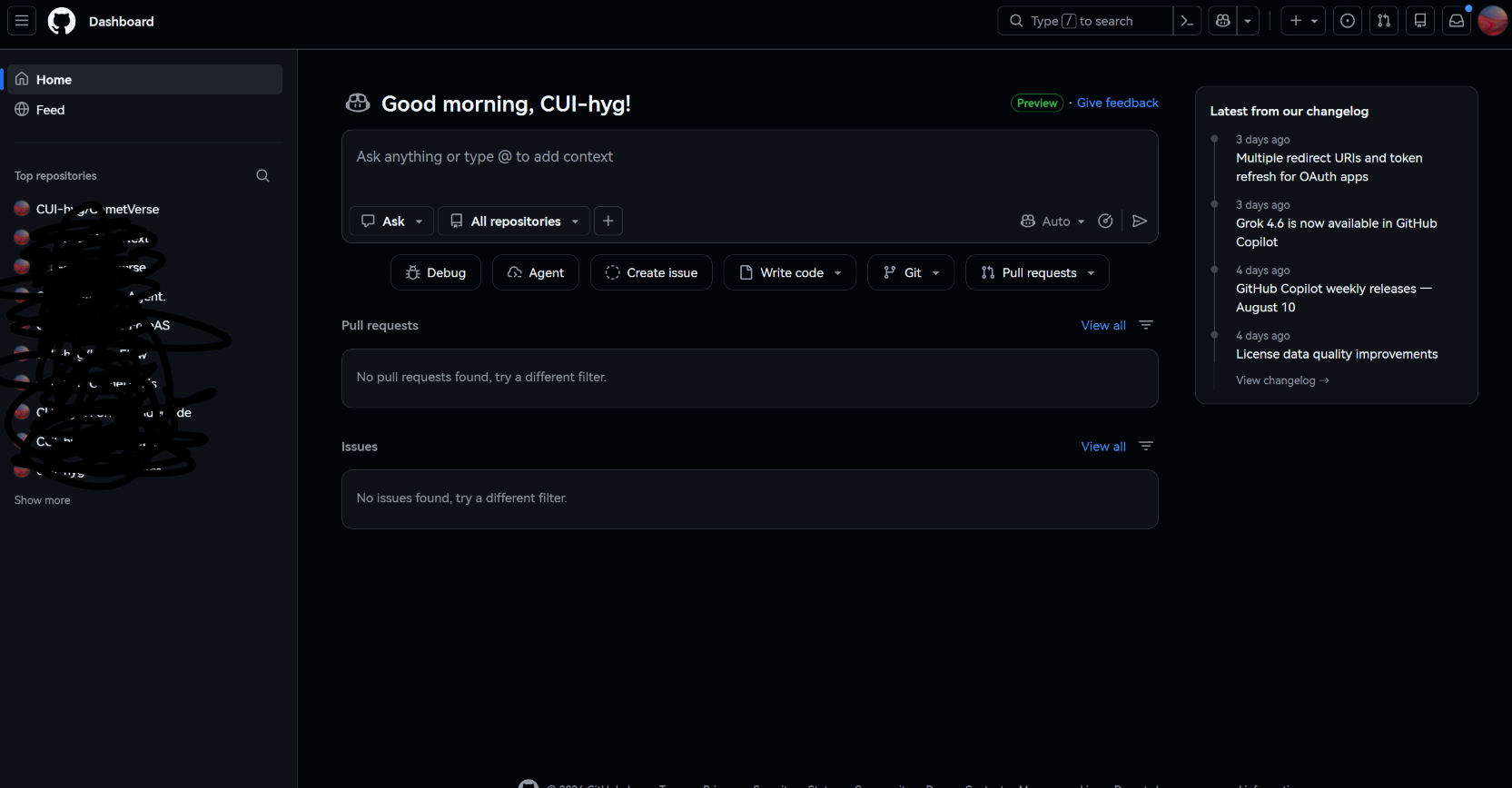This screenshot has width=1512, height=788.
Task: Click the send arrow icon
Action: click(1140, 222)
